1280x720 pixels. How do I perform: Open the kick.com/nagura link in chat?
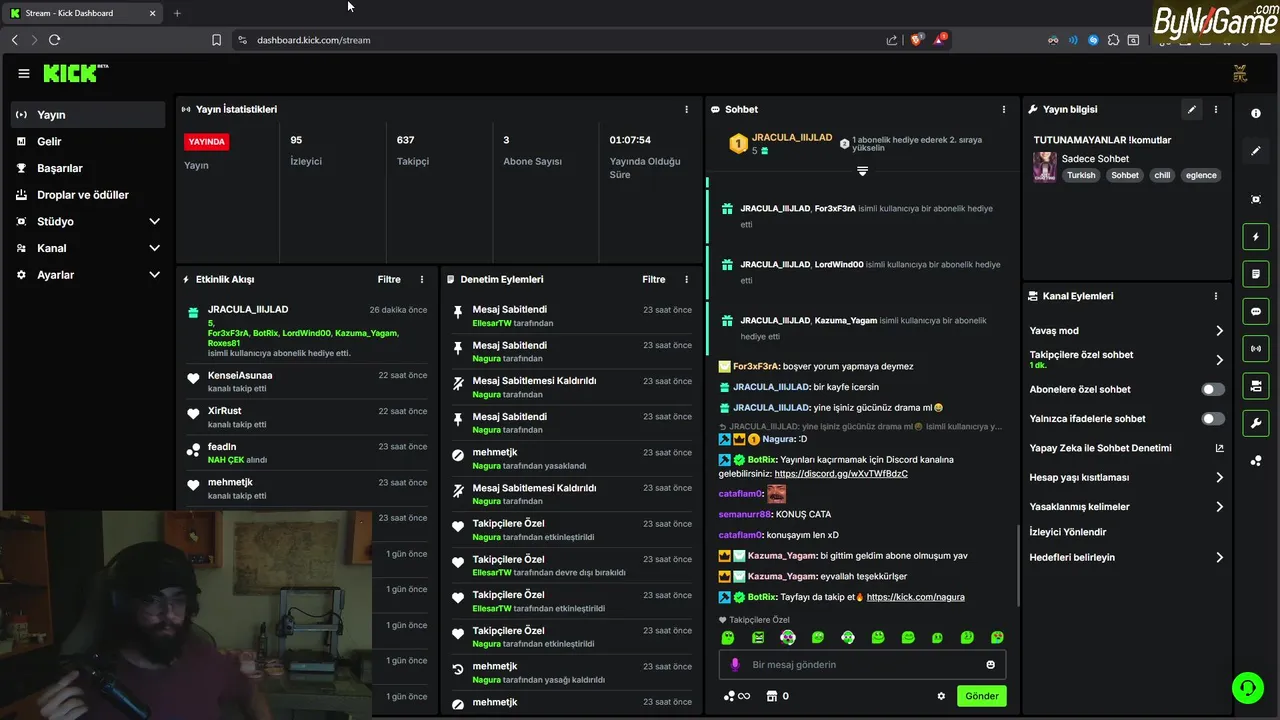point(916,597)
